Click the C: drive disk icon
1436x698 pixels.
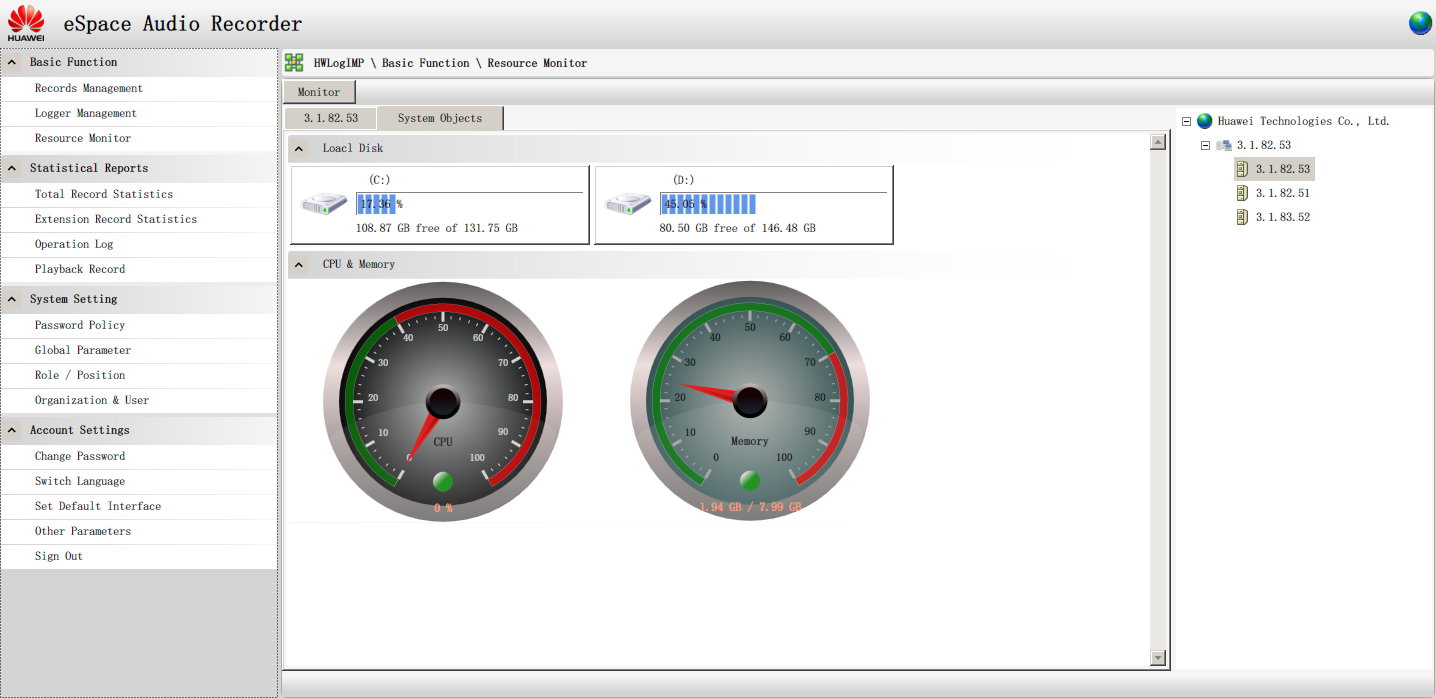click(x=325, y=205)
